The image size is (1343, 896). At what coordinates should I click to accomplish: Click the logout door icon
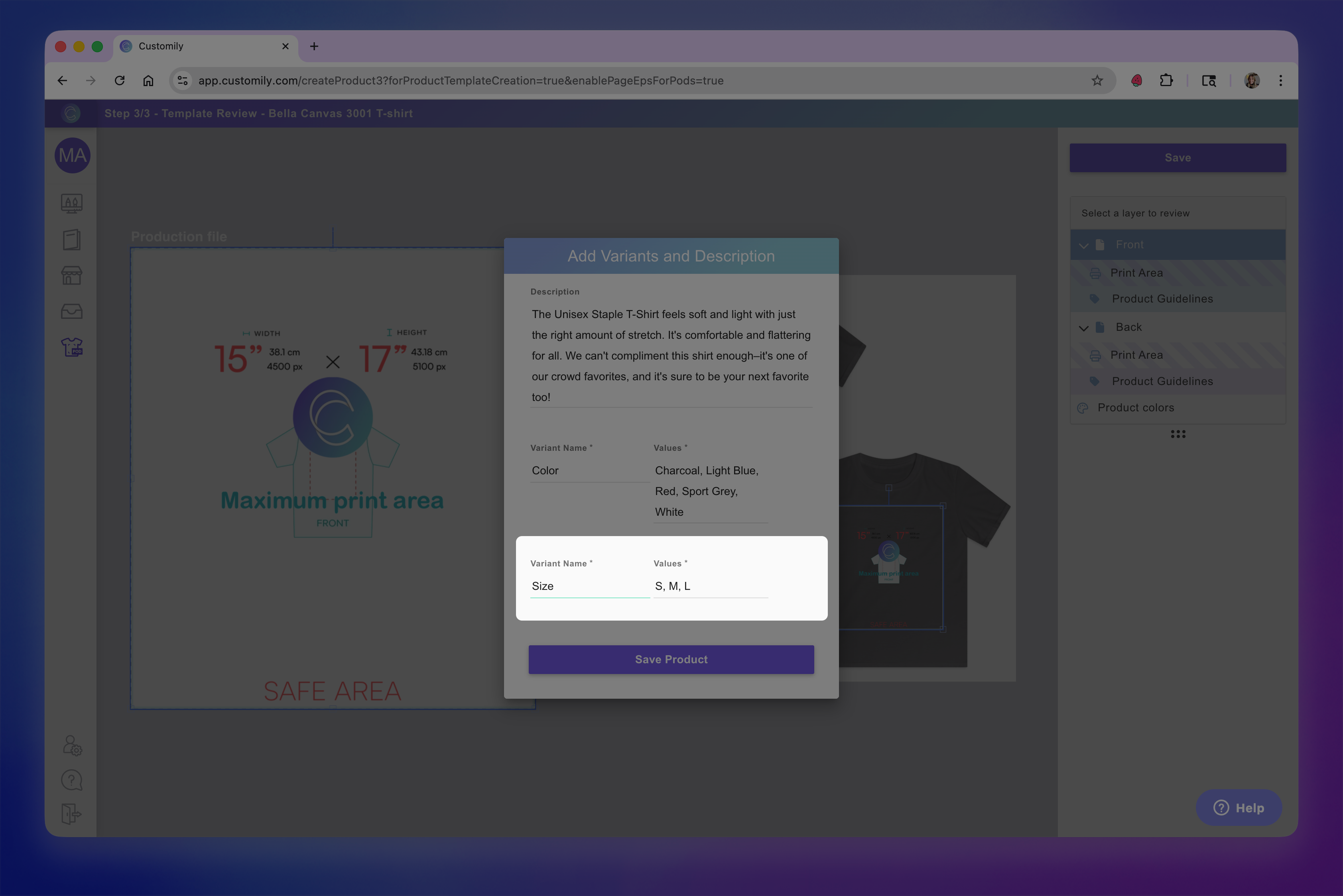point(71,814)
